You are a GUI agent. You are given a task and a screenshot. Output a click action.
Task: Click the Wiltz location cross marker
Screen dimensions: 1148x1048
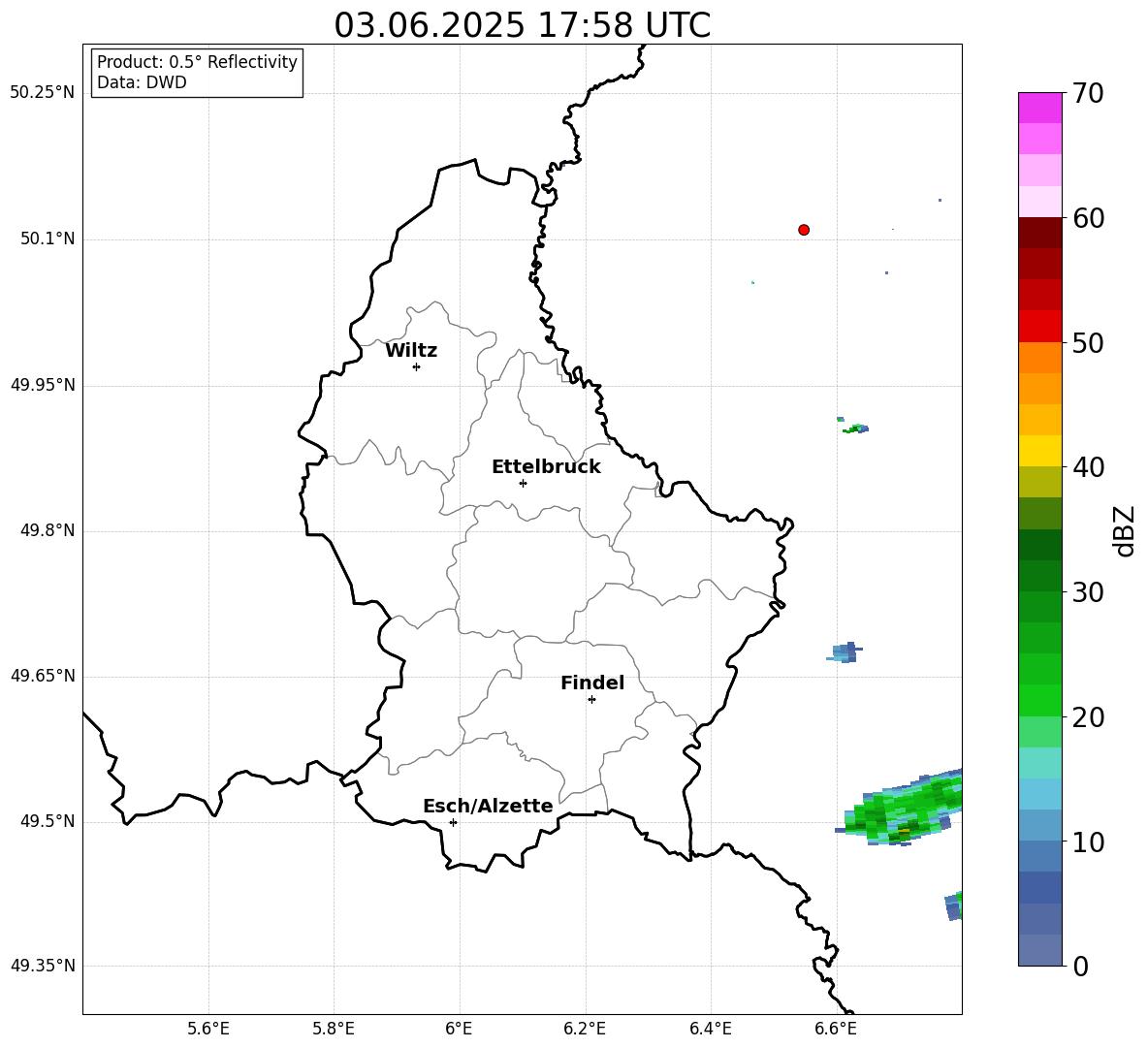417,366
